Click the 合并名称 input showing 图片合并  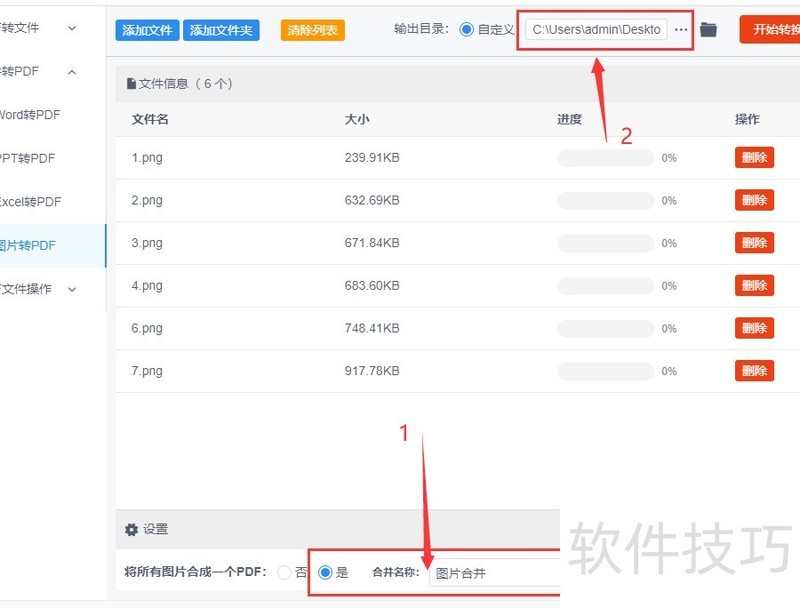pos(490,572)
